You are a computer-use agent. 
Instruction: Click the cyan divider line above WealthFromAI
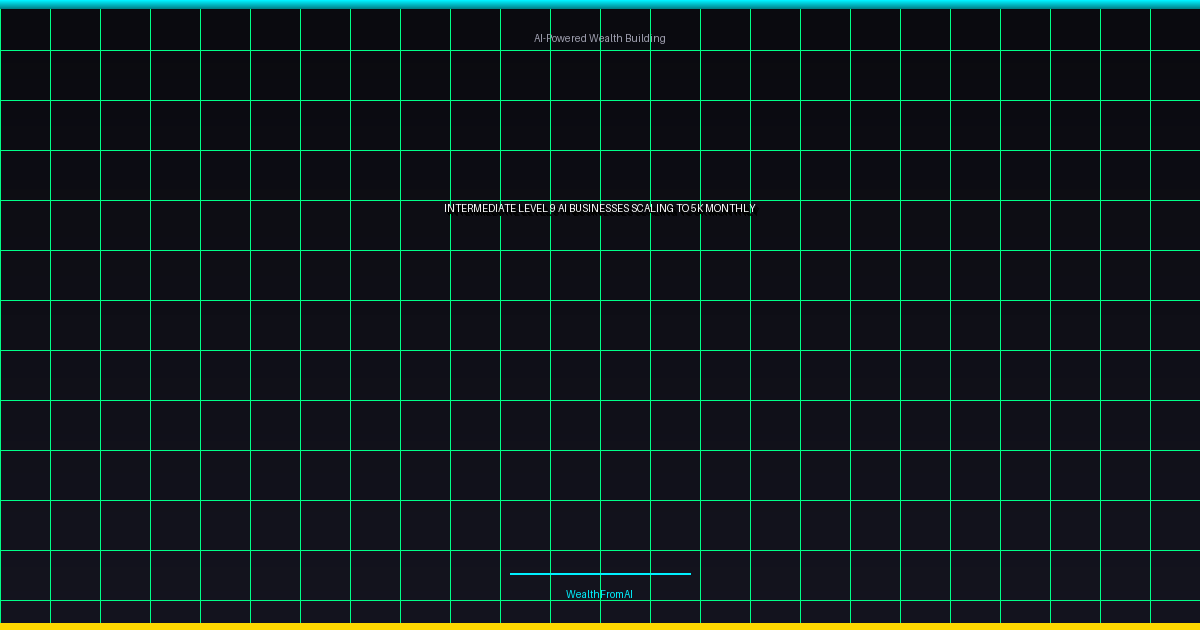click(600, 574)
